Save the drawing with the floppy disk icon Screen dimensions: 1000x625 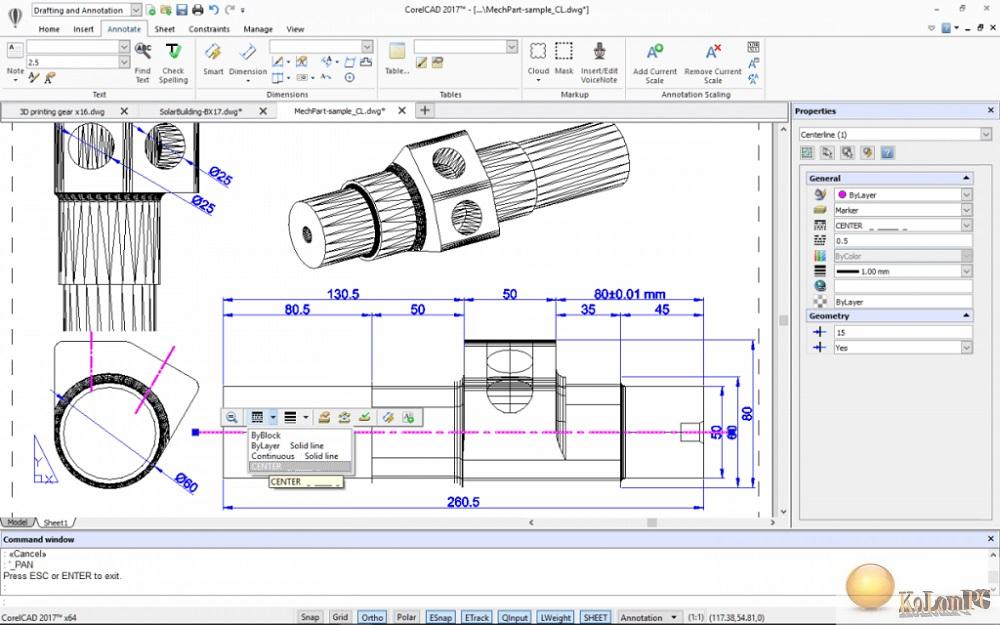[182, 10]
